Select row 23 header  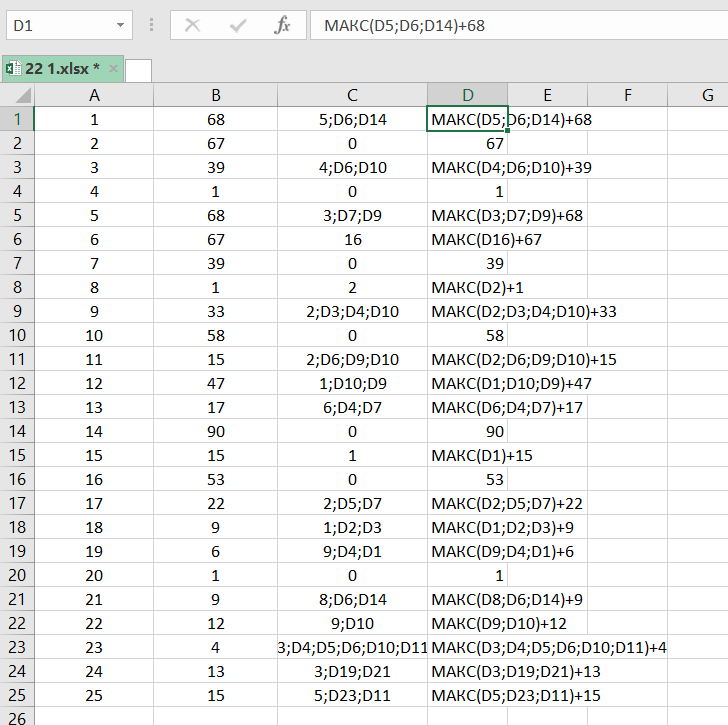tap(17, 647)
